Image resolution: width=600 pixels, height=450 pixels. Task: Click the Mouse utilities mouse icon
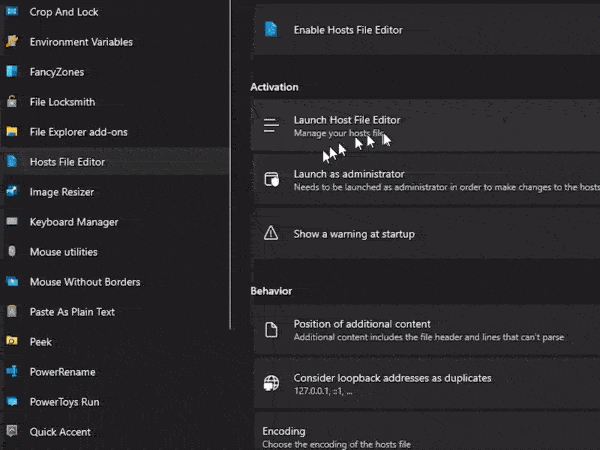[12, 251]
